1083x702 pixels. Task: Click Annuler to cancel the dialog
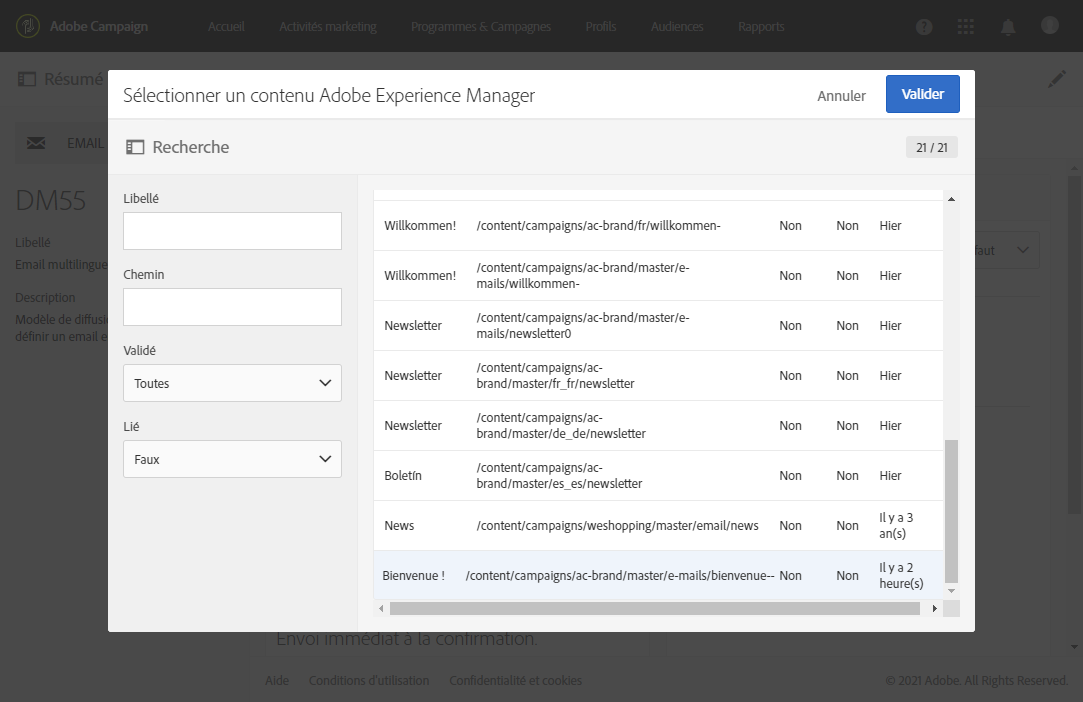pyautogui.click(x=841, y=96)
